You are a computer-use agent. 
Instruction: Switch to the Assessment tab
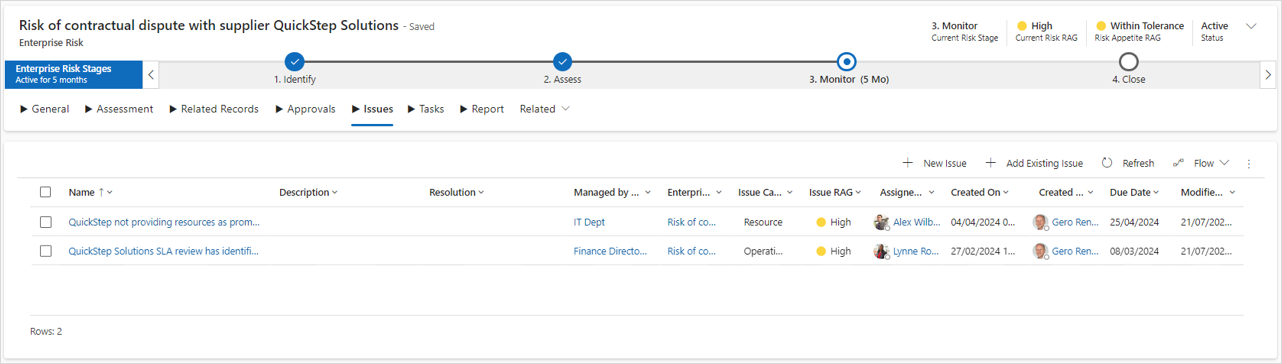click(119, 109)
